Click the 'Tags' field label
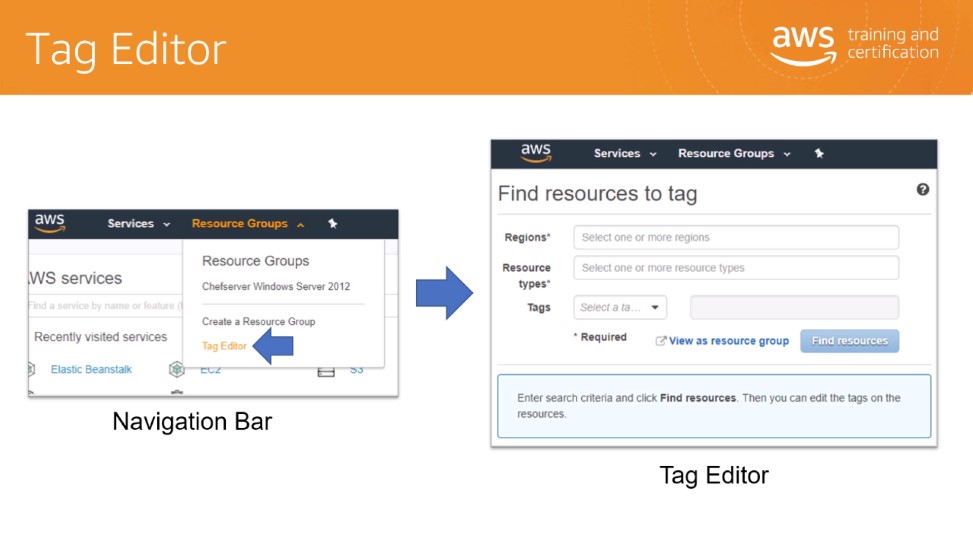 [x=539, y=307]
